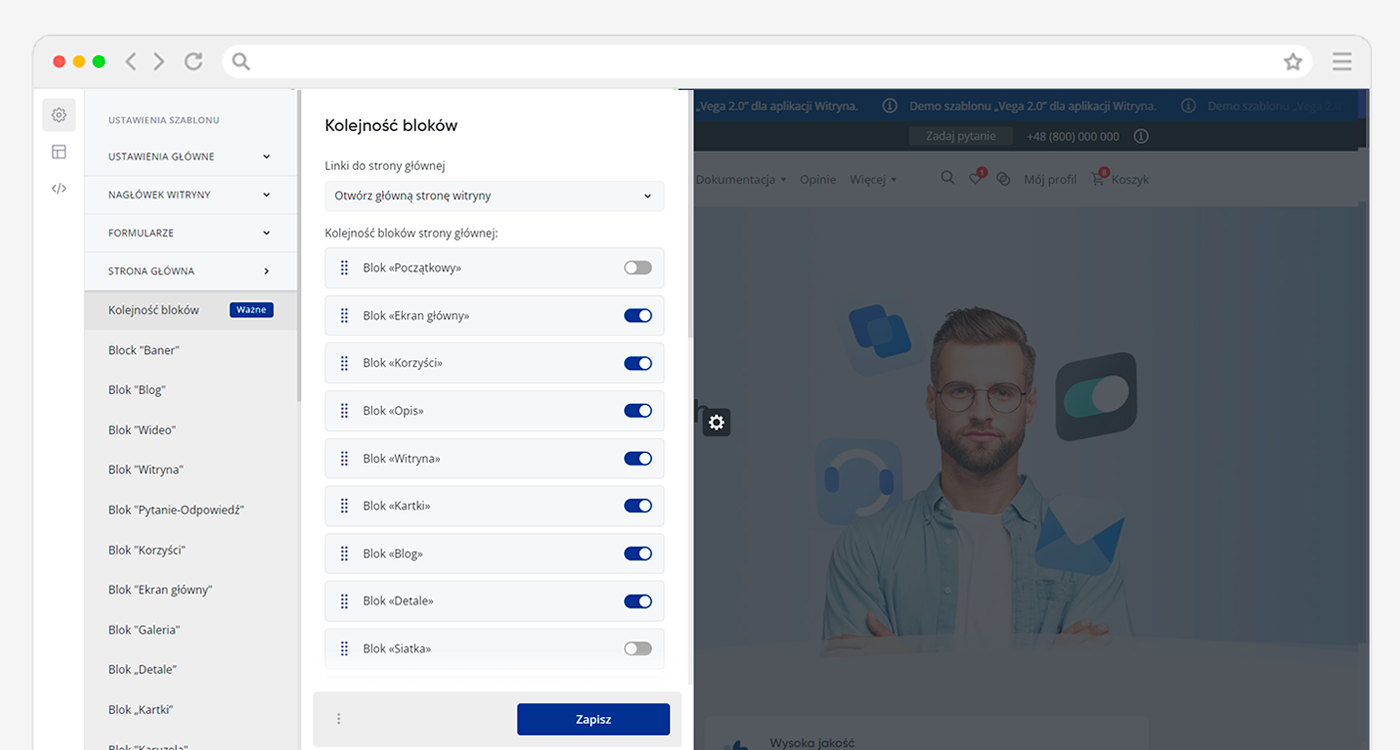Click info icon next to phone number
The height and width of the screenshot is (750, 1400).
(x=1141, y=136)
